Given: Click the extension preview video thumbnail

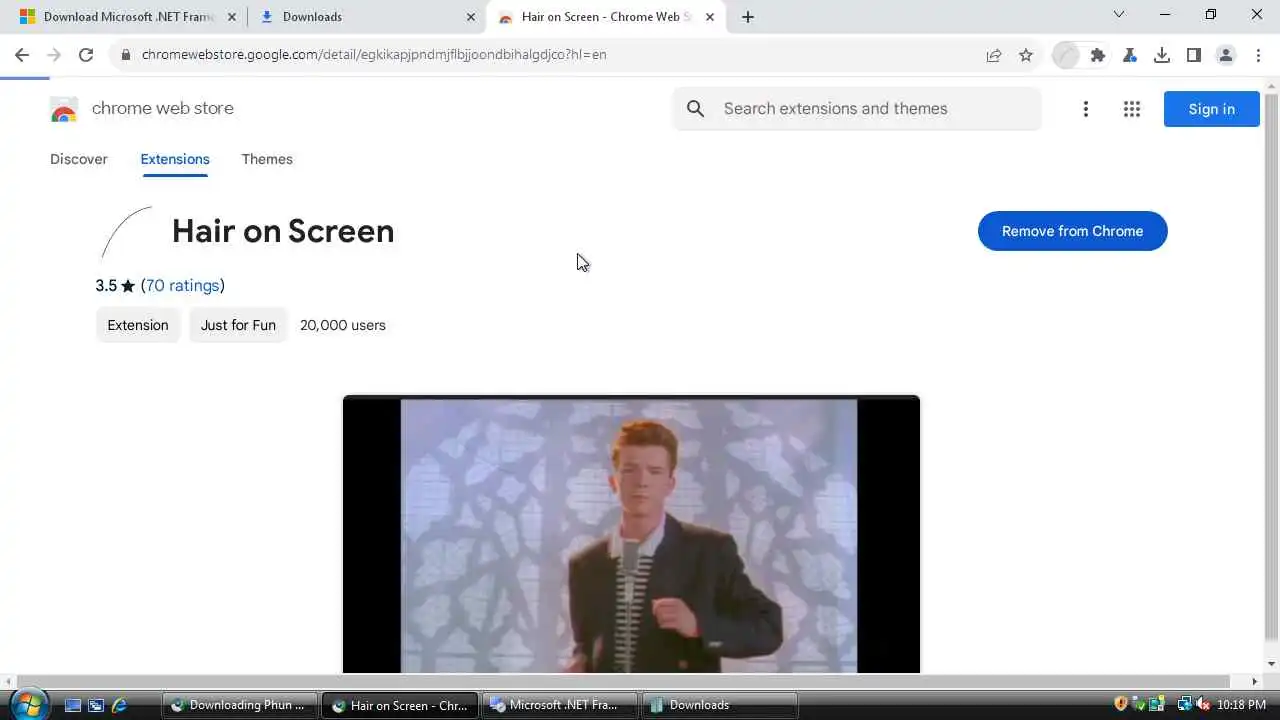Looking at the screenshot, I should (x=631, y=534).
